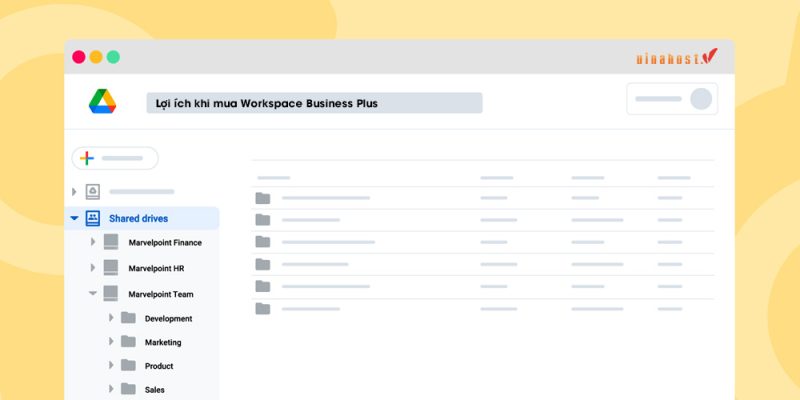The width and height of the screenshot is (800, 400).
Task: Click the green window maximize dot
Action: (113, 57)
